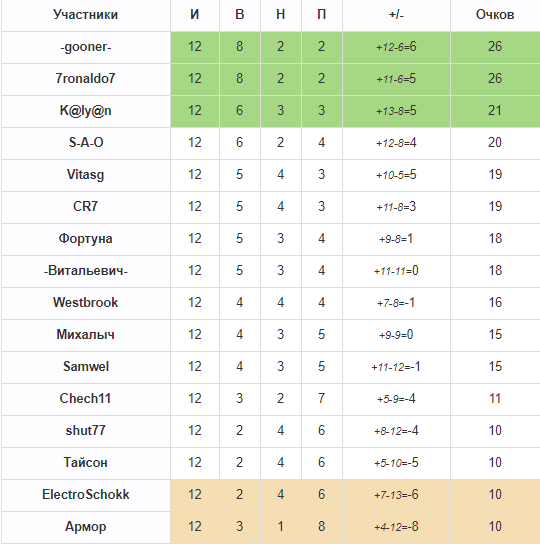Open the CR7 participant entry
The height and width of the screenshot is (546, 540).
[x=86, y=206]
